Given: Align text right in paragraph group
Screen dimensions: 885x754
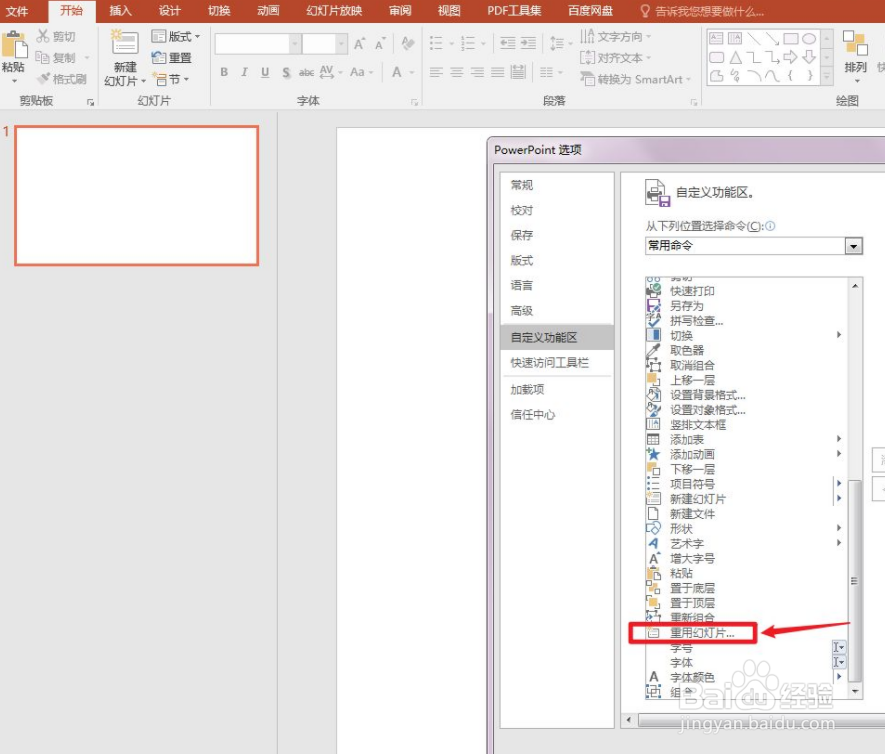Looking at the screenshot, I should [x=477, y=72].
